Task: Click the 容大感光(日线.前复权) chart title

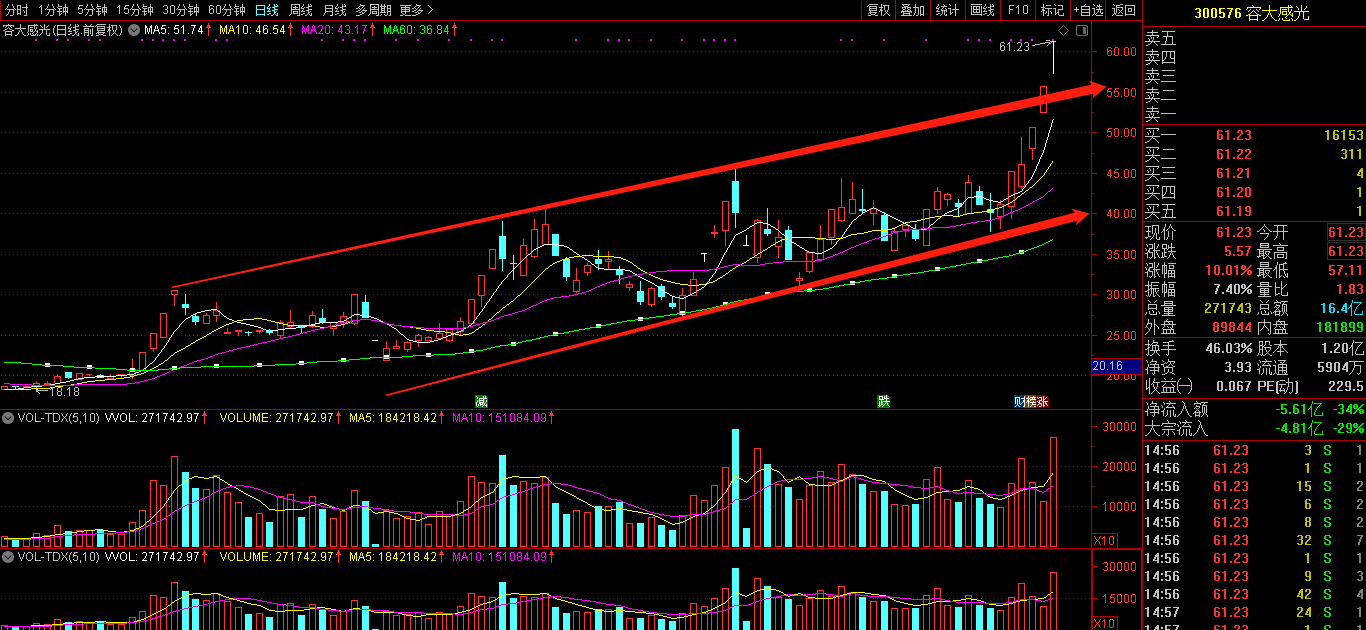Action: coord(62,30)
